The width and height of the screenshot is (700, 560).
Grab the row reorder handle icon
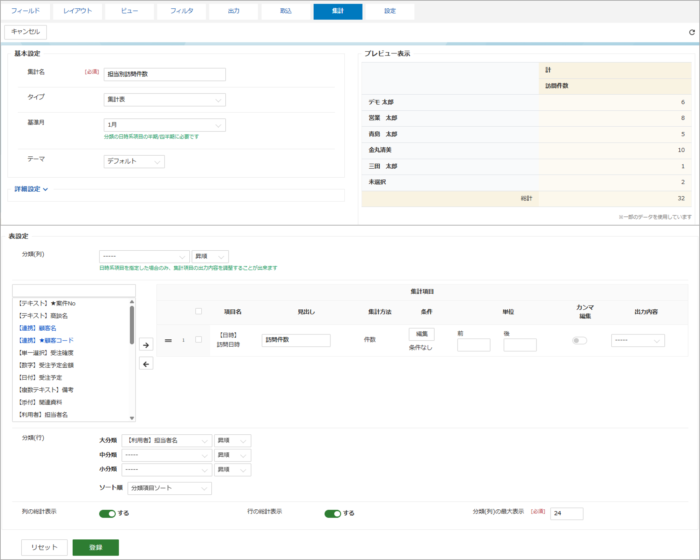[x=168, y=340]
